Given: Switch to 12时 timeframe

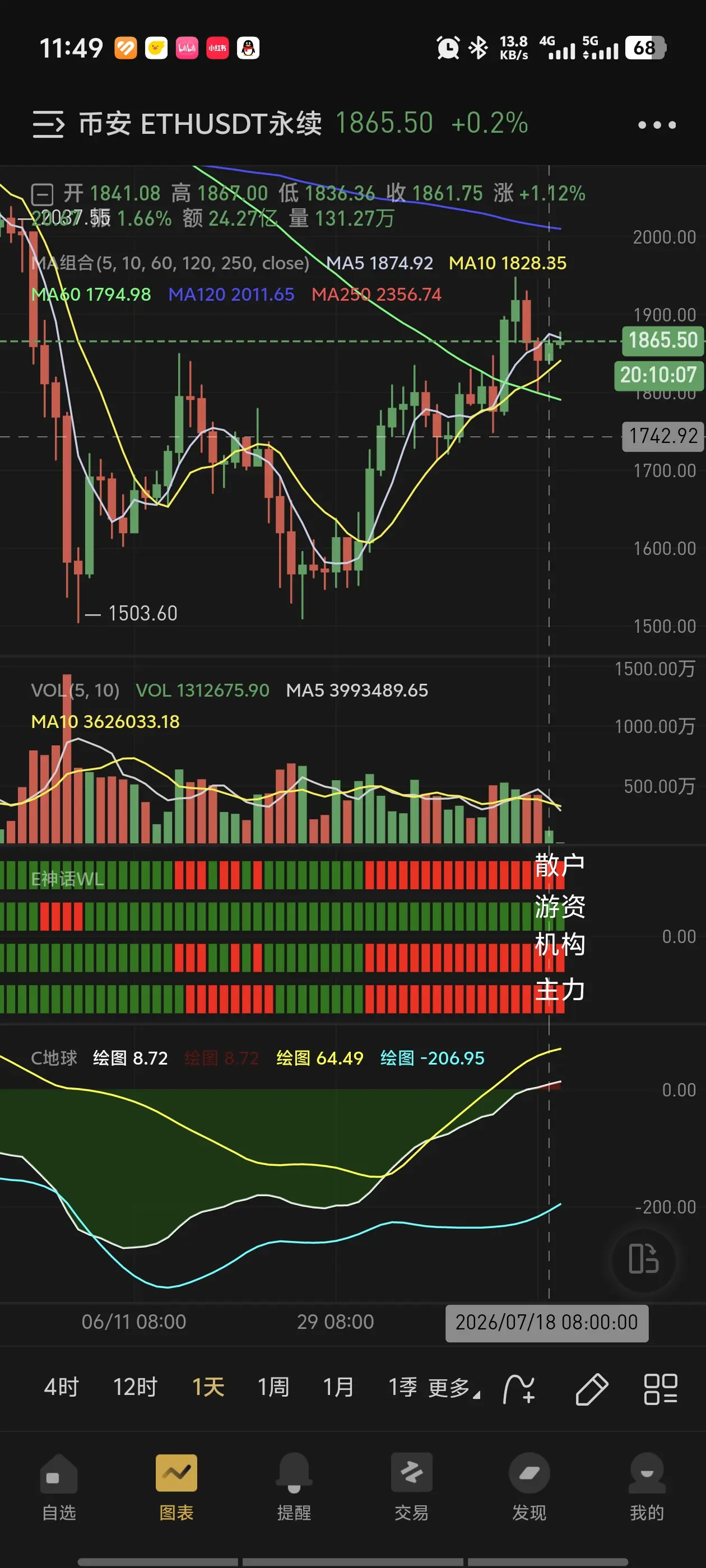Looking at the screenshot, I should pos(135,1387).
